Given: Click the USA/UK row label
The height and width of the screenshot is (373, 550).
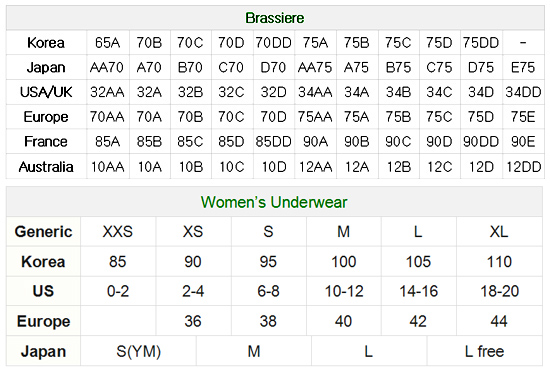Looking at the screenshot, I should [x=46, y=92].
